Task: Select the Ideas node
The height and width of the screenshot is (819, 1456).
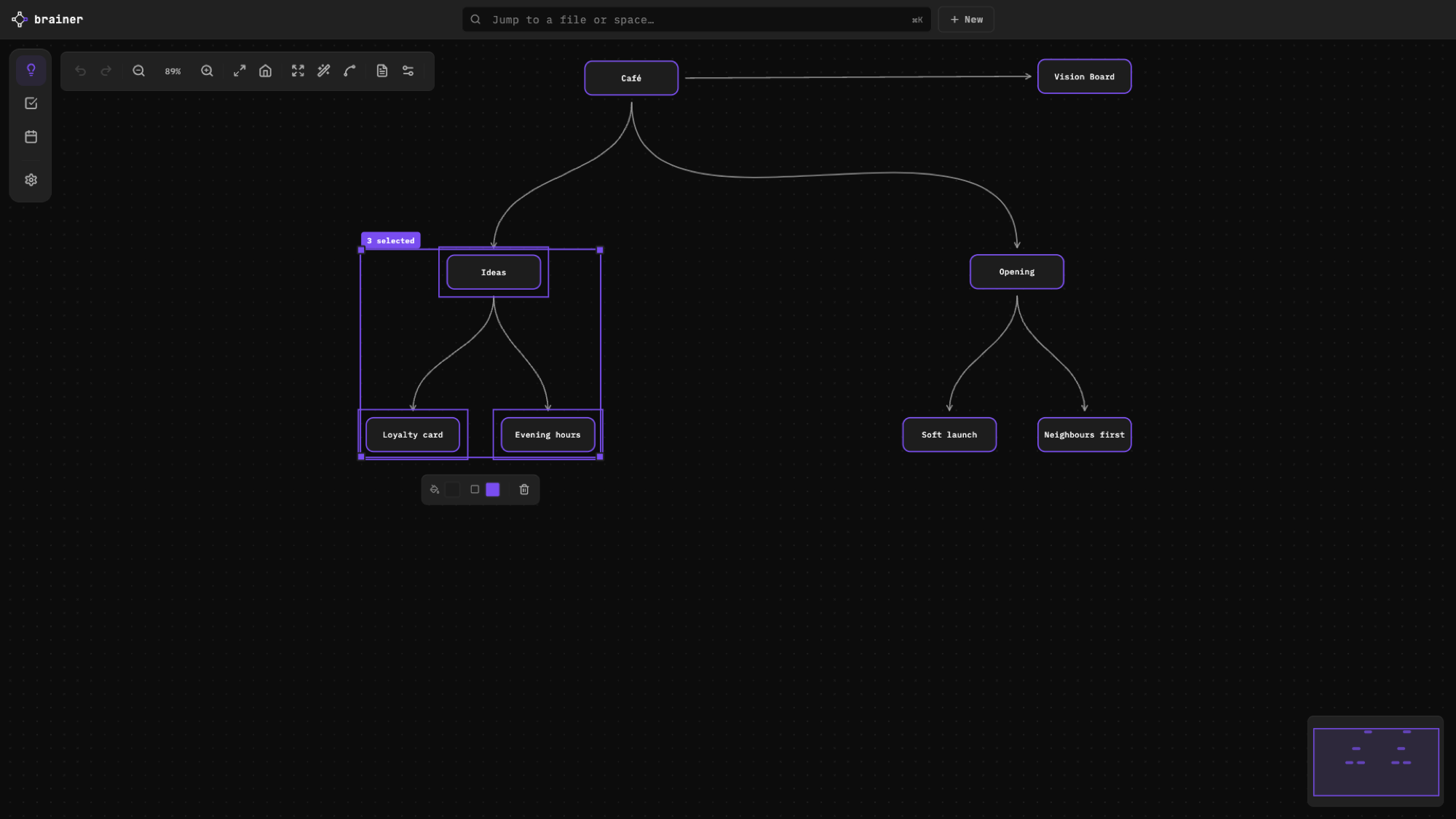Action: [x=494, y=272]
